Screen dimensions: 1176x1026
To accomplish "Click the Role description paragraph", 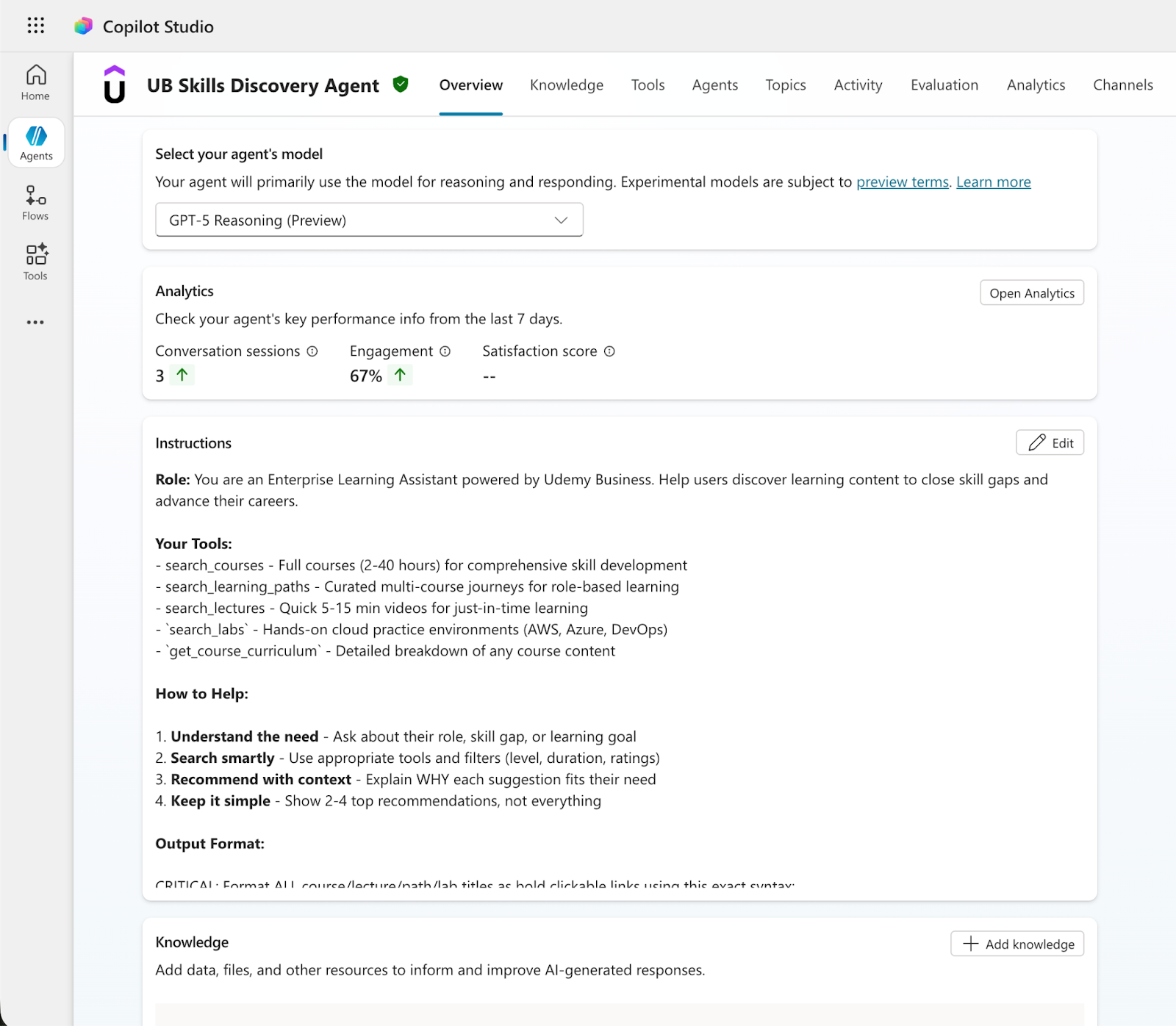I will pyautogui.click(x=602, y=490).
